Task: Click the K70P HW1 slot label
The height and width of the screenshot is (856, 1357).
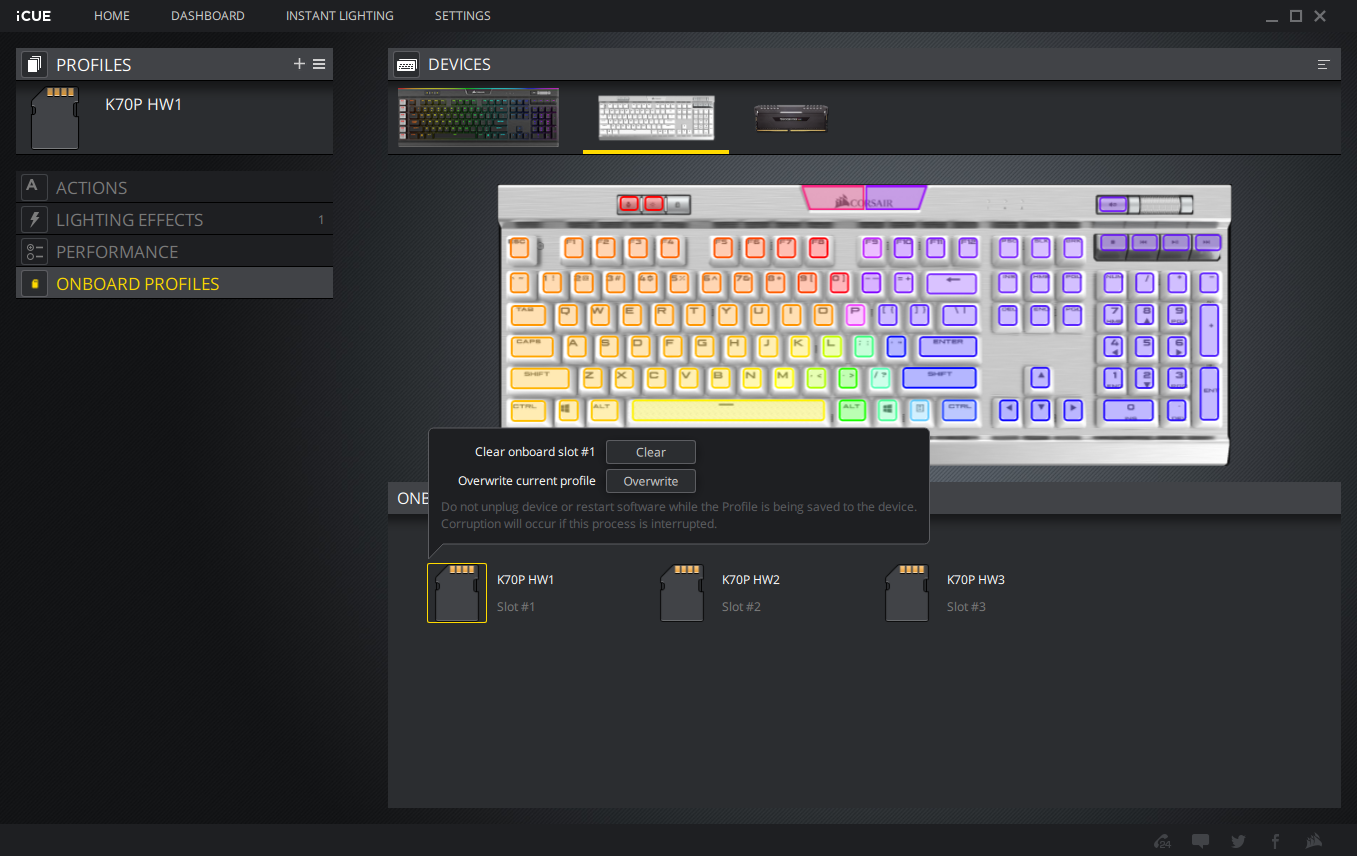Action: 526,580
